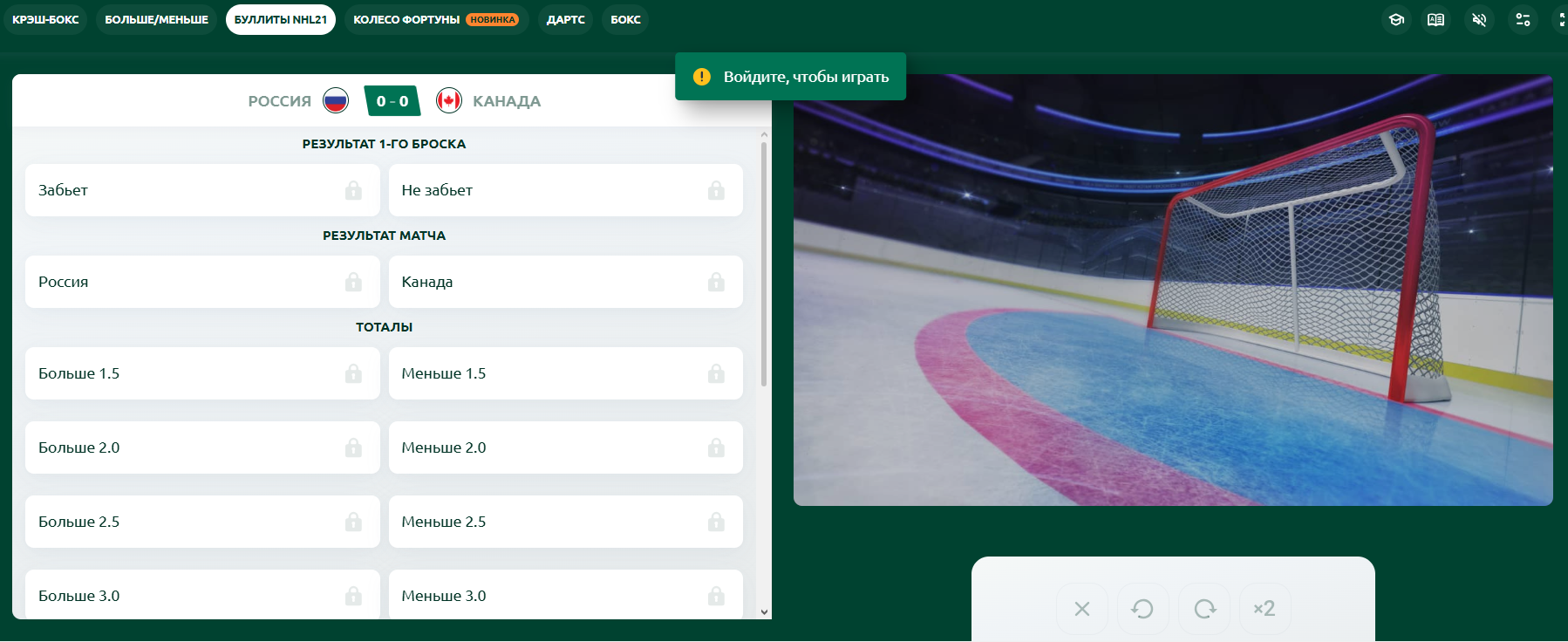Screen dimensions: 1568x642
Task: Bet on Не забьет option
Action: pos(566,190)
